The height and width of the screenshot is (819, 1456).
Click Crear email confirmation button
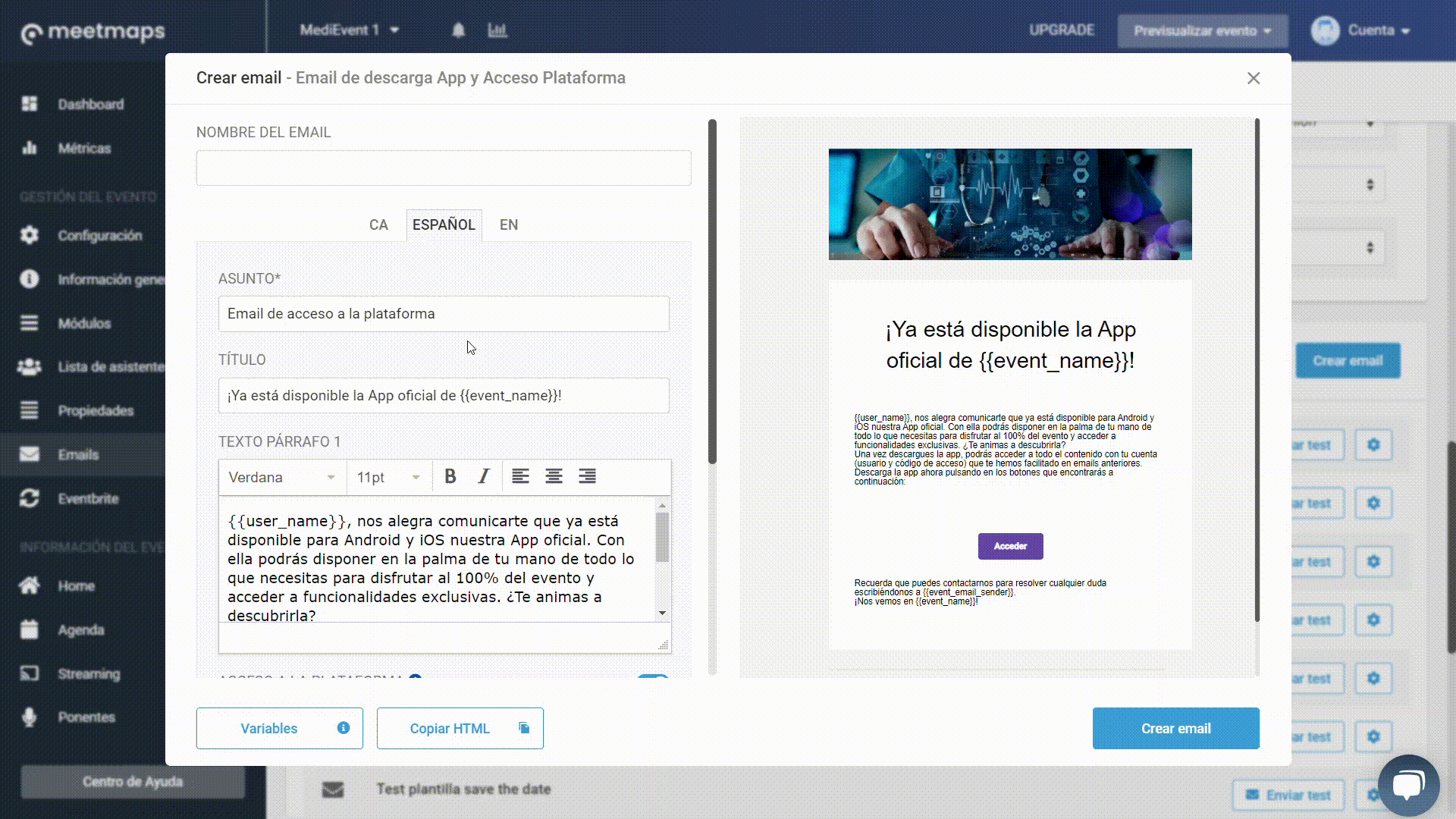point(1176,728)
